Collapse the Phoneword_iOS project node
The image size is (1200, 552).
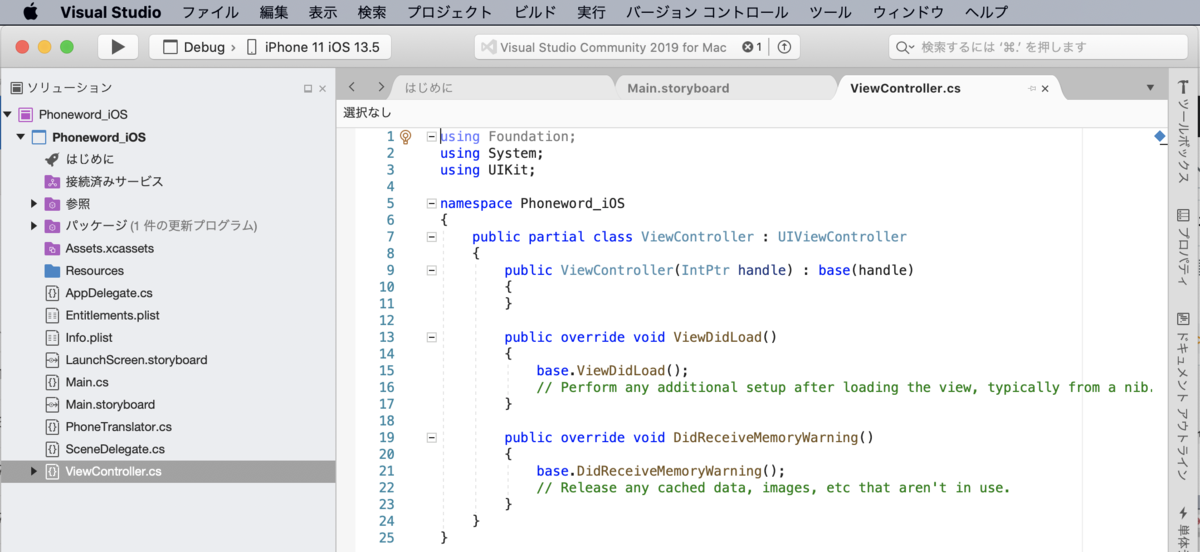21,137
